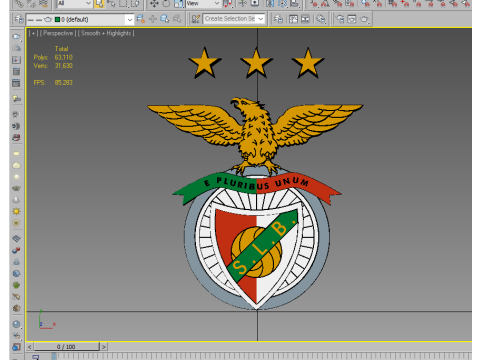Open the Perspective viewport label menu
Image resolution: width=480 pixels, height=360 pixels.
pyautogui.click(x=58, y=33)
